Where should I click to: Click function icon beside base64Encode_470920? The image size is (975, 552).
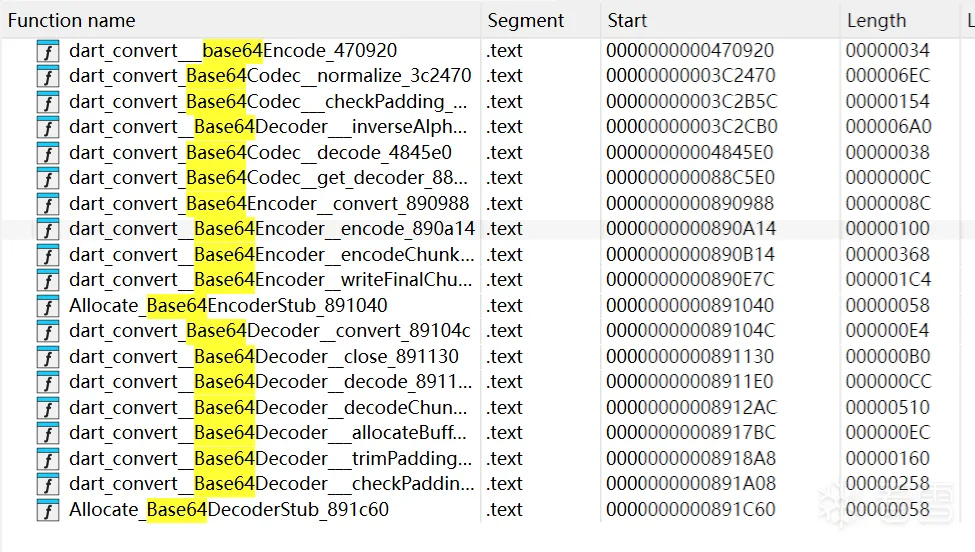pyautogui.click(x=48, y=51)
